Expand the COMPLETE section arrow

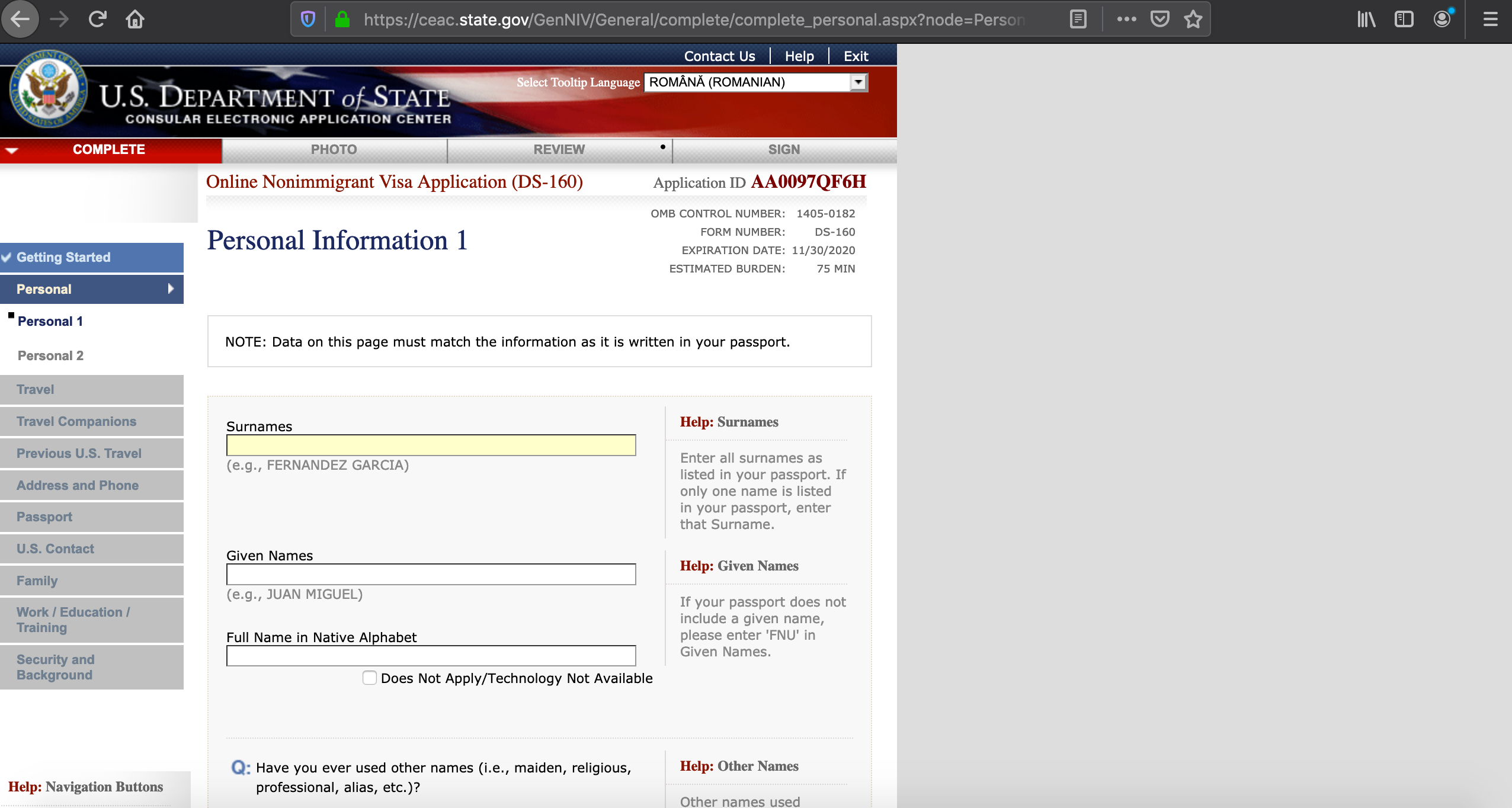click(x=11, y=149)
